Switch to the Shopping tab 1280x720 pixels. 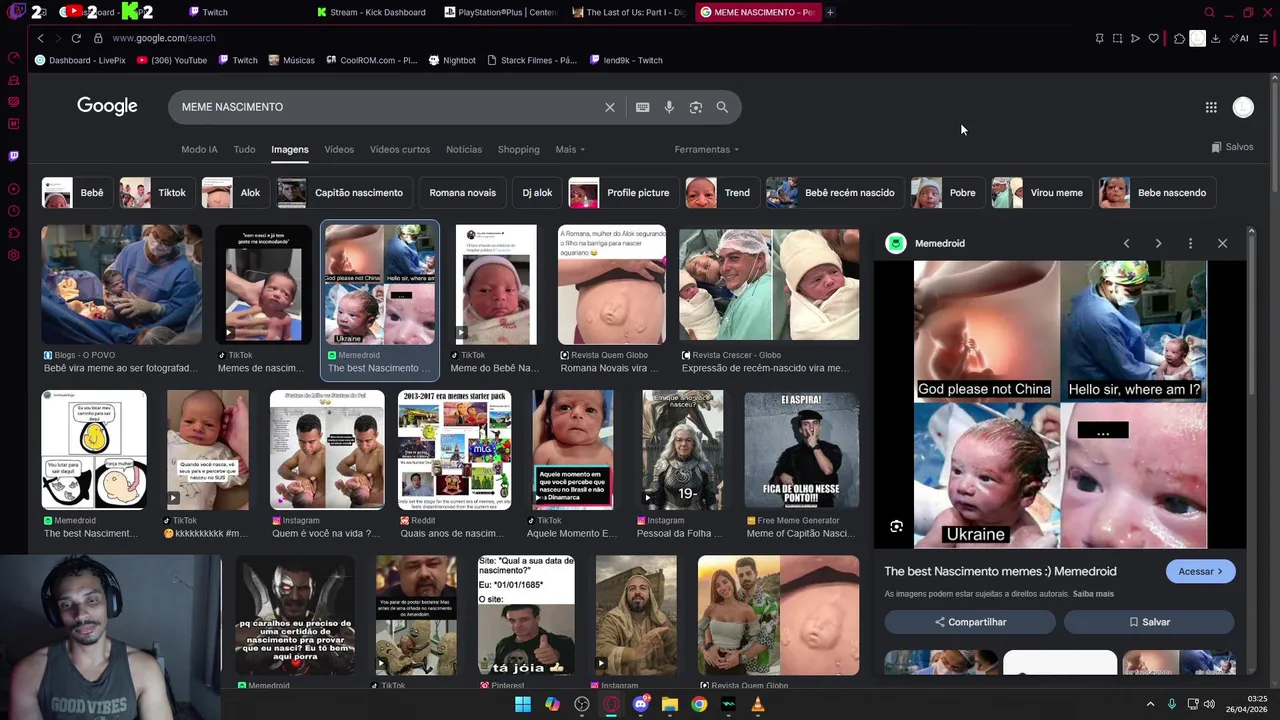[518, 149]
